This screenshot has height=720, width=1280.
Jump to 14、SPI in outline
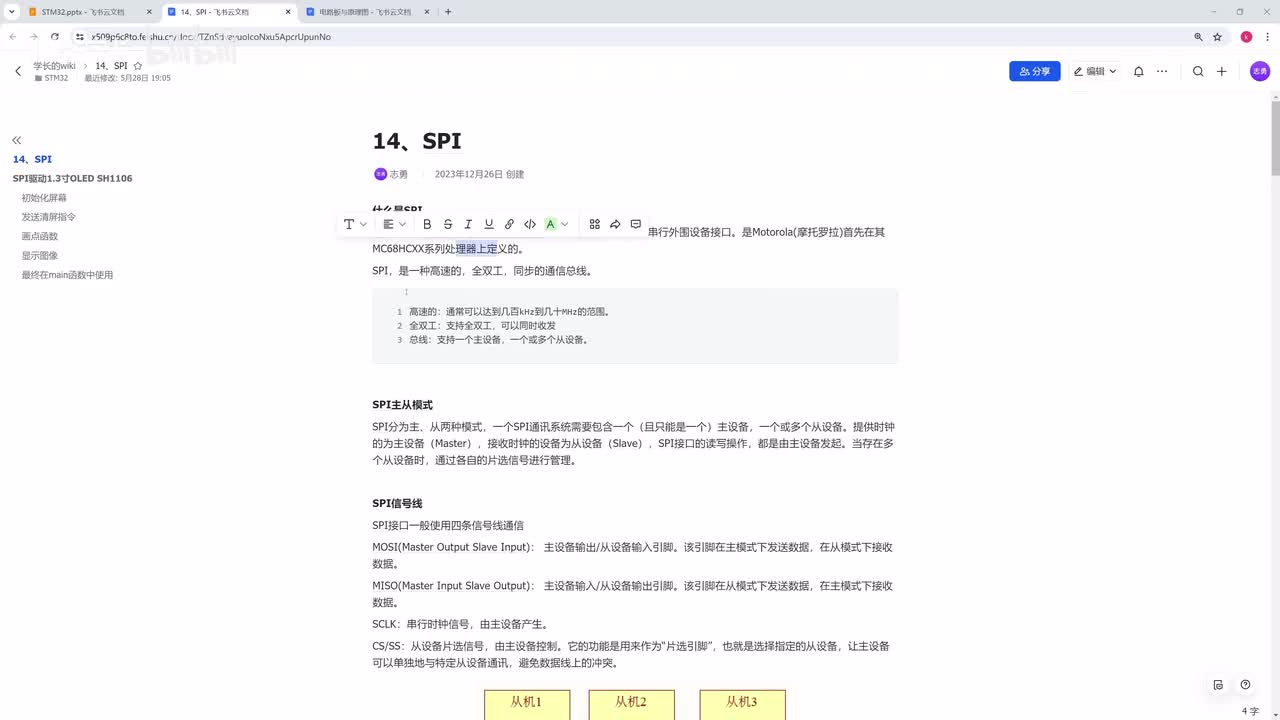[x=32, y=159]
